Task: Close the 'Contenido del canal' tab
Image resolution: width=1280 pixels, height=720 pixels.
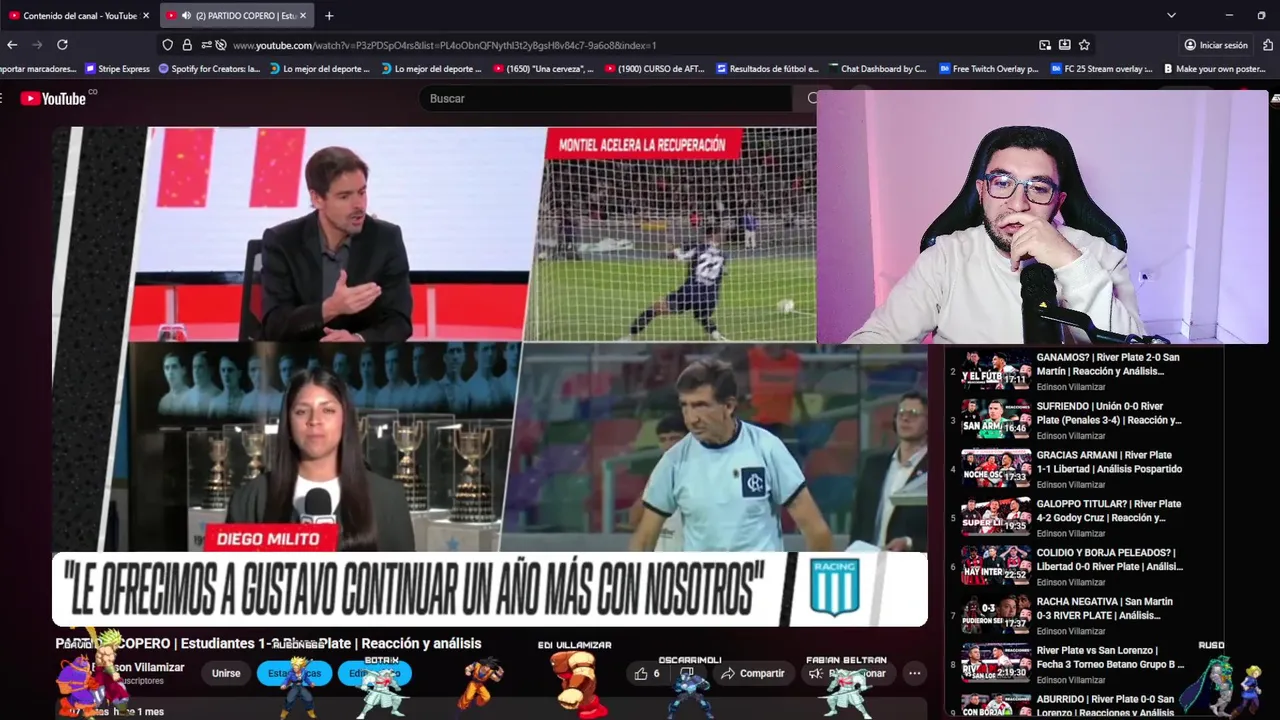Action: 146,16
